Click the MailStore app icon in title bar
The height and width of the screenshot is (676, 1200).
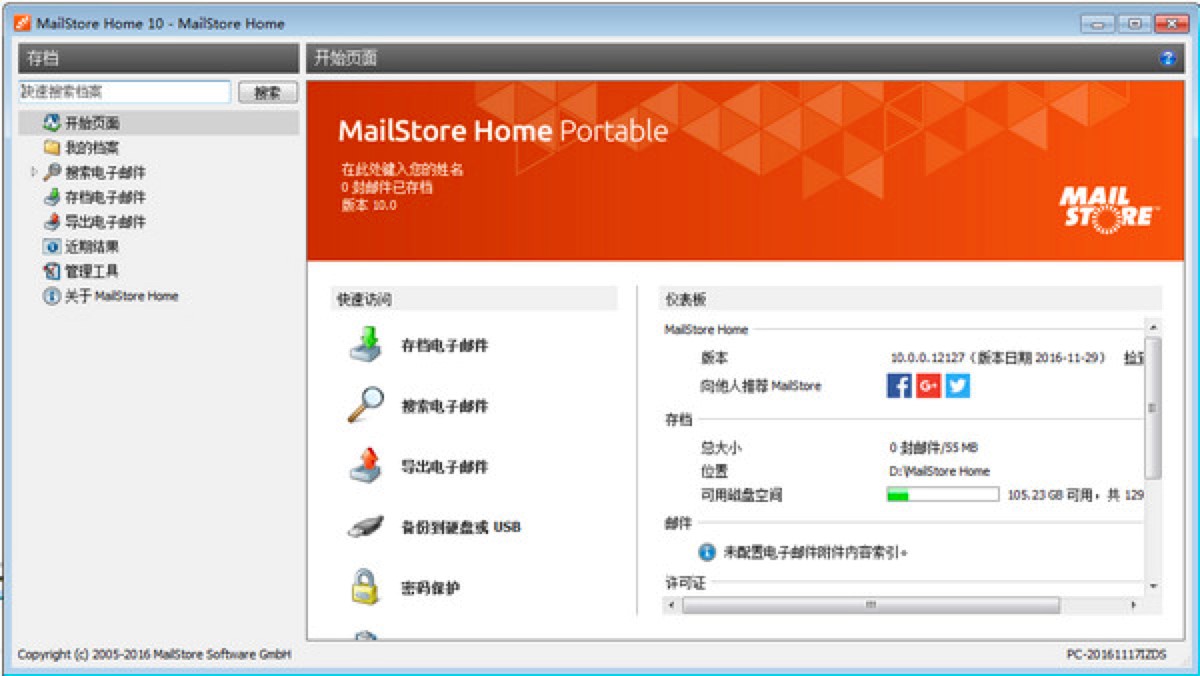click(22, 23)
